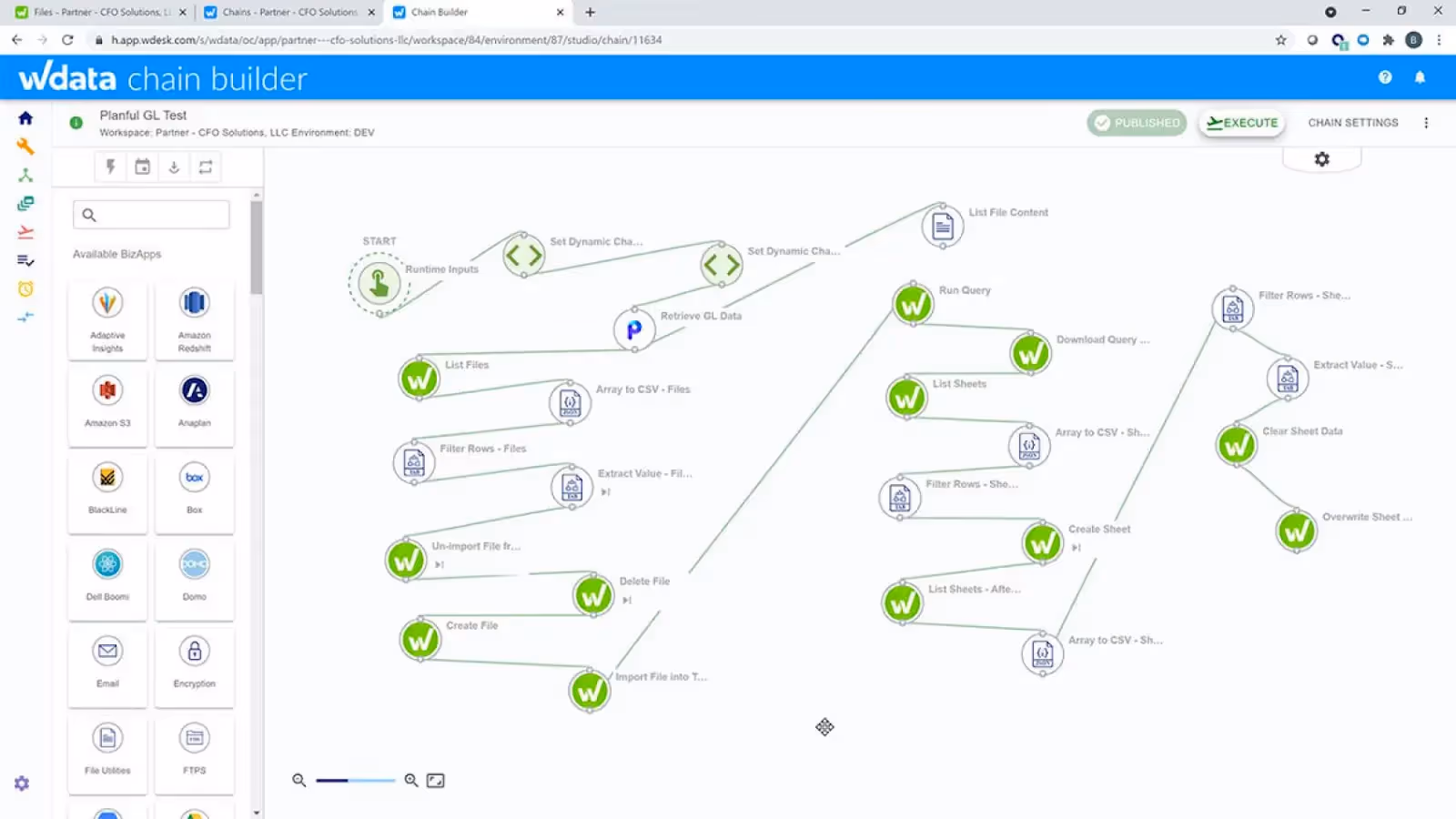Click the PUBLISHED status toggle
Screen dimensions: 1456x819
[x=1137, y=122]
